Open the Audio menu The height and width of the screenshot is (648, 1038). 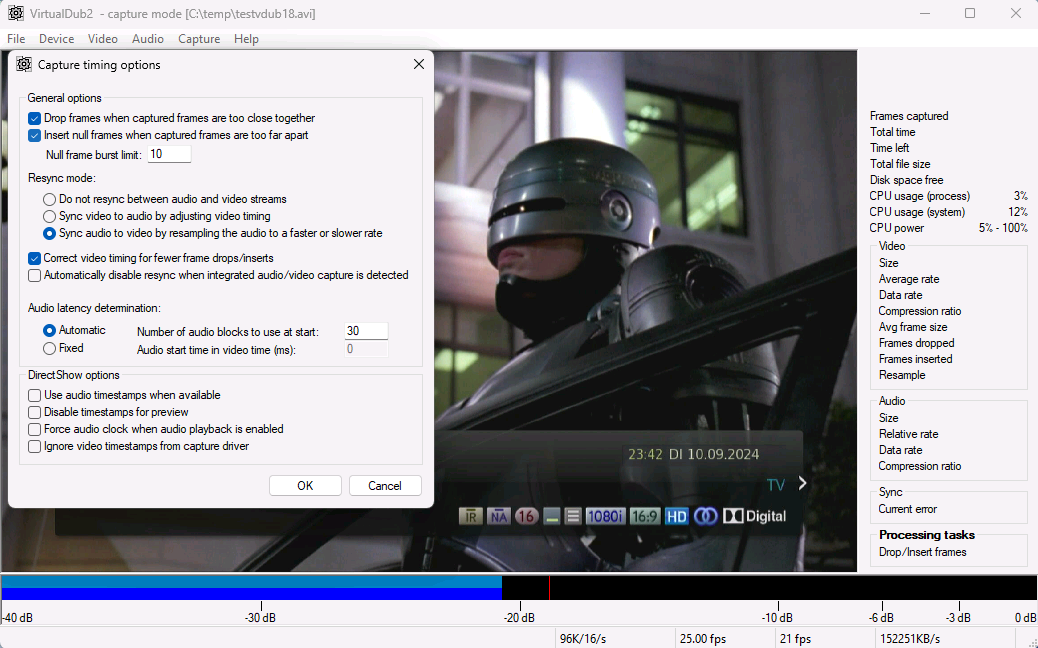click(x=148, y=39)
